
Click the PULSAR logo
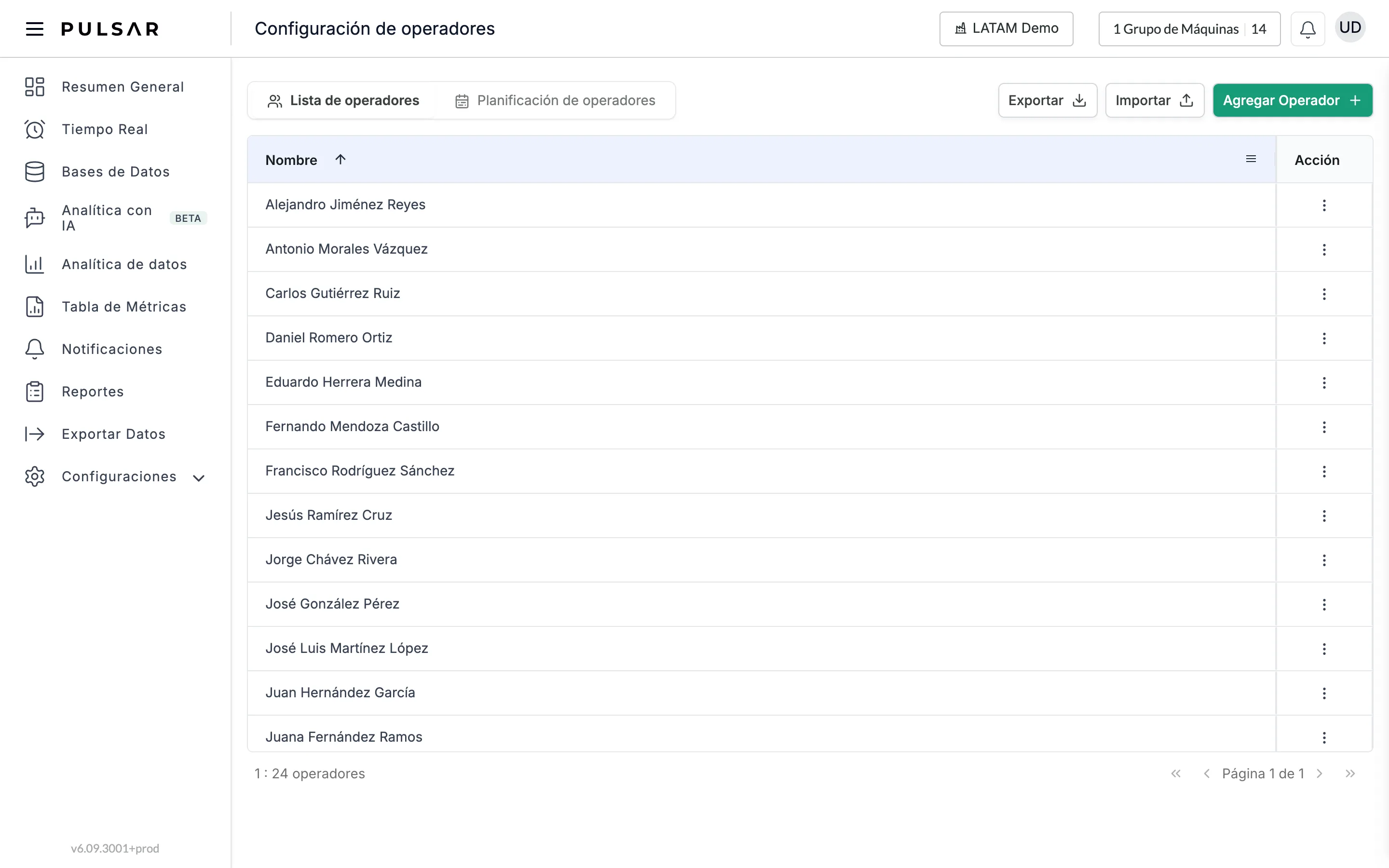click(x=110, y=29)
